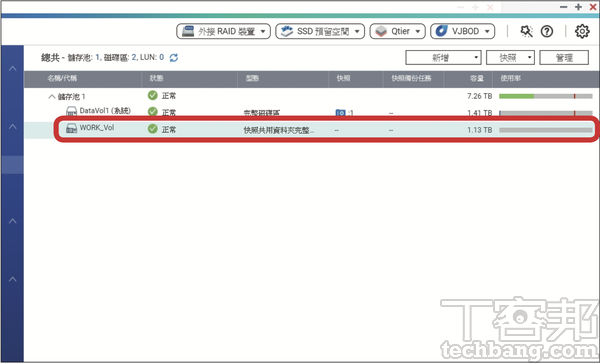
Task: Select the WORK_Vol volume name
Action: click(97, 128)
